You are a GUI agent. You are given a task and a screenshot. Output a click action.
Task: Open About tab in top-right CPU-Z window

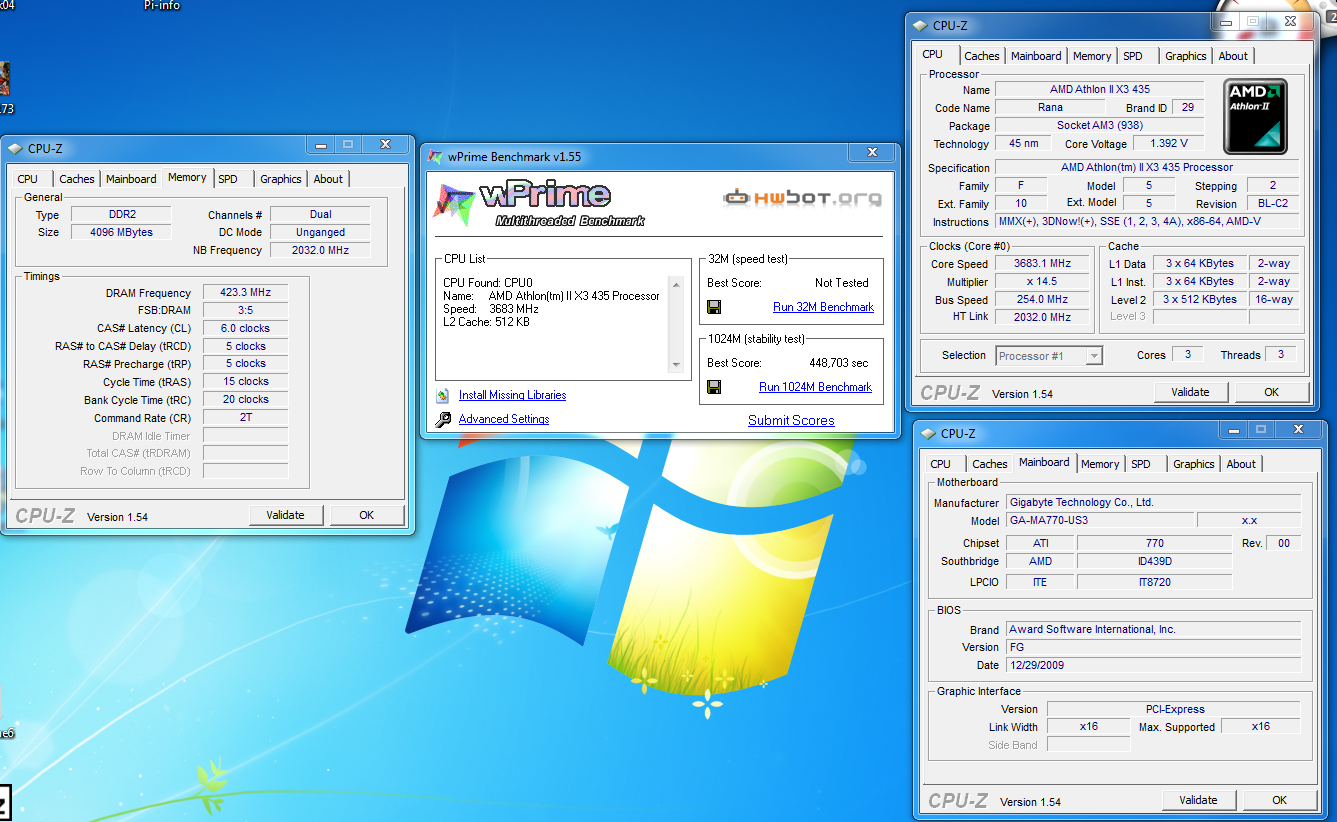point(1233,56)
